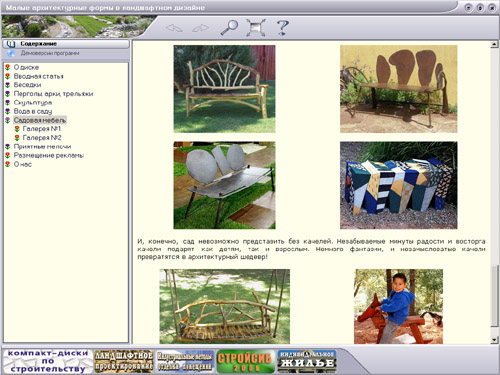Open the Перголы, арки, трельяжи section
The height and width of the screenshot is (375, 500).
coord(53,94)
